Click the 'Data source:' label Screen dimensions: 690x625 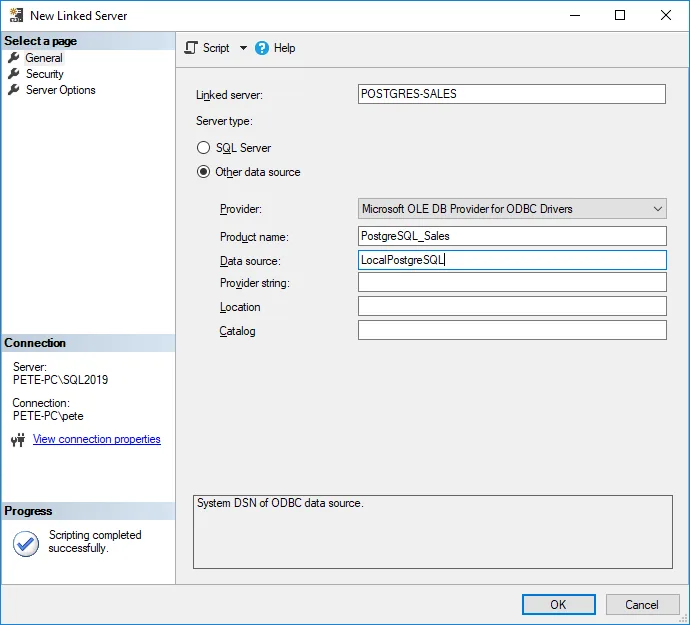tap(250, 261)
